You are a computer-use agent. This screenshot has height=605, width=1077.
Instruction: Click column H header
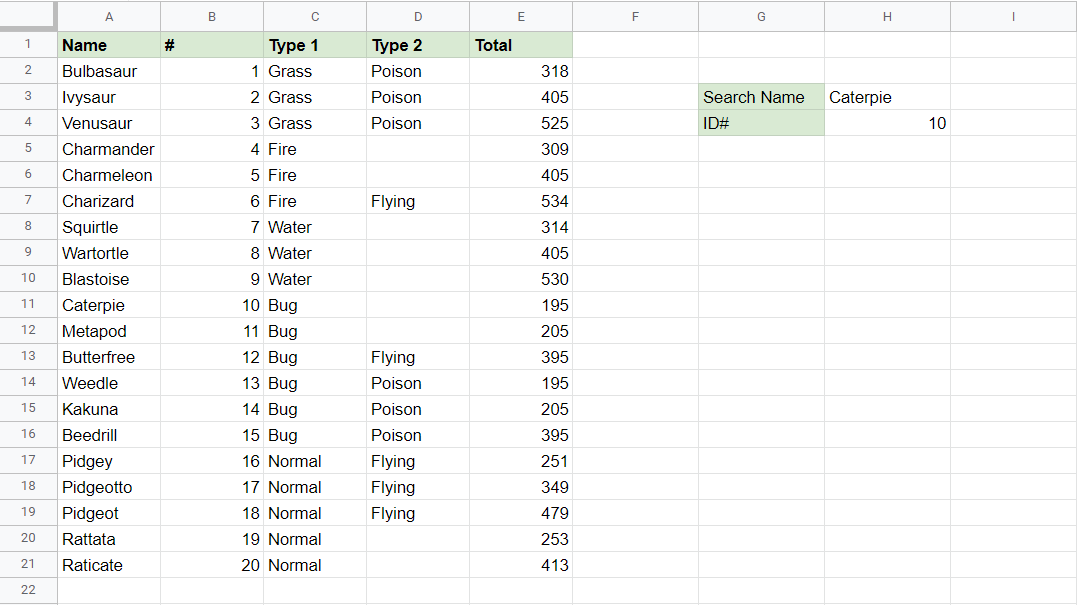click(x=887, y=16)
